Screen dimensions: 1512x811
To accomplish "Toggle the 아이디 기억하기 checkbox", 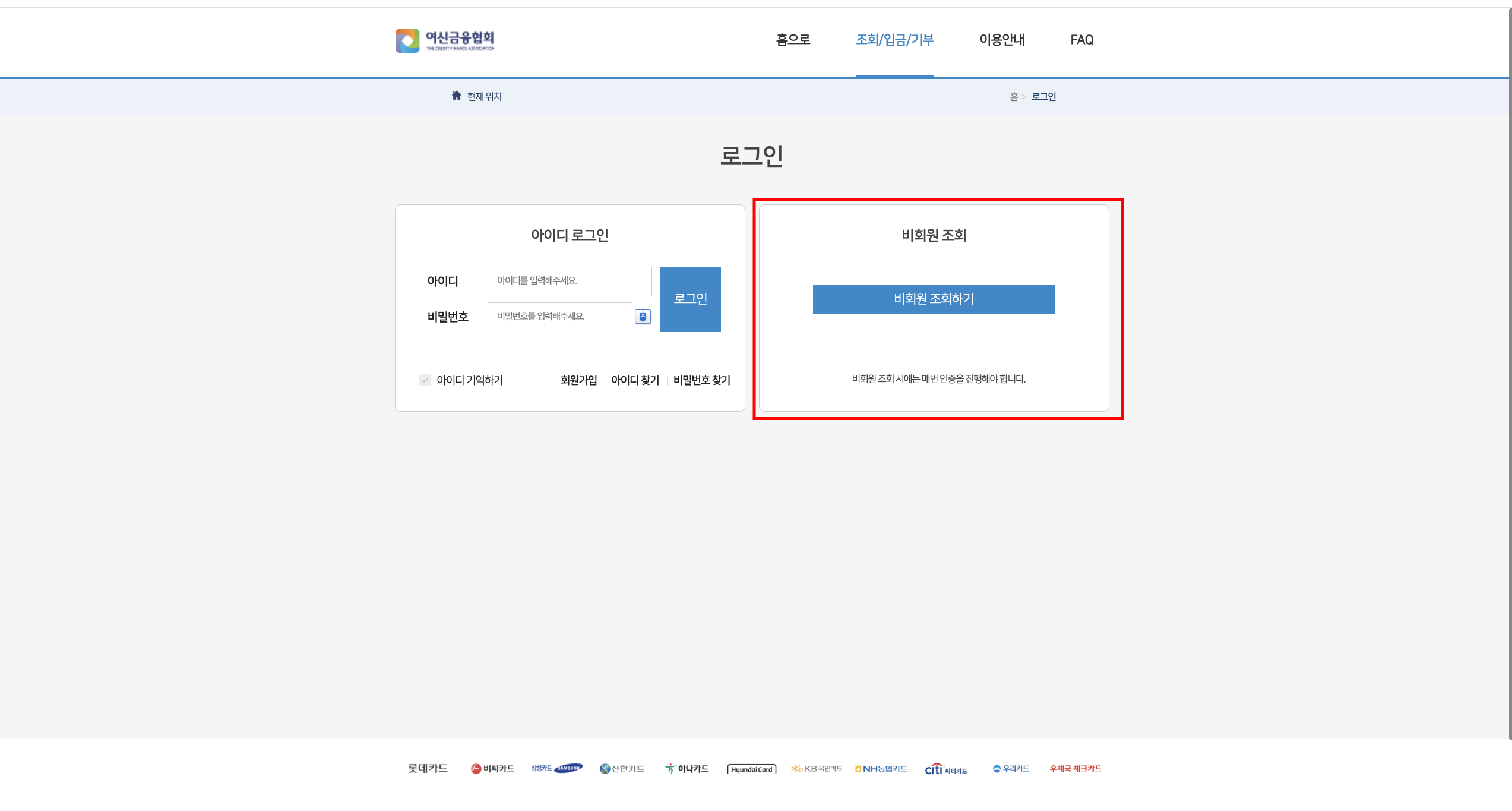I will (425, 380).
